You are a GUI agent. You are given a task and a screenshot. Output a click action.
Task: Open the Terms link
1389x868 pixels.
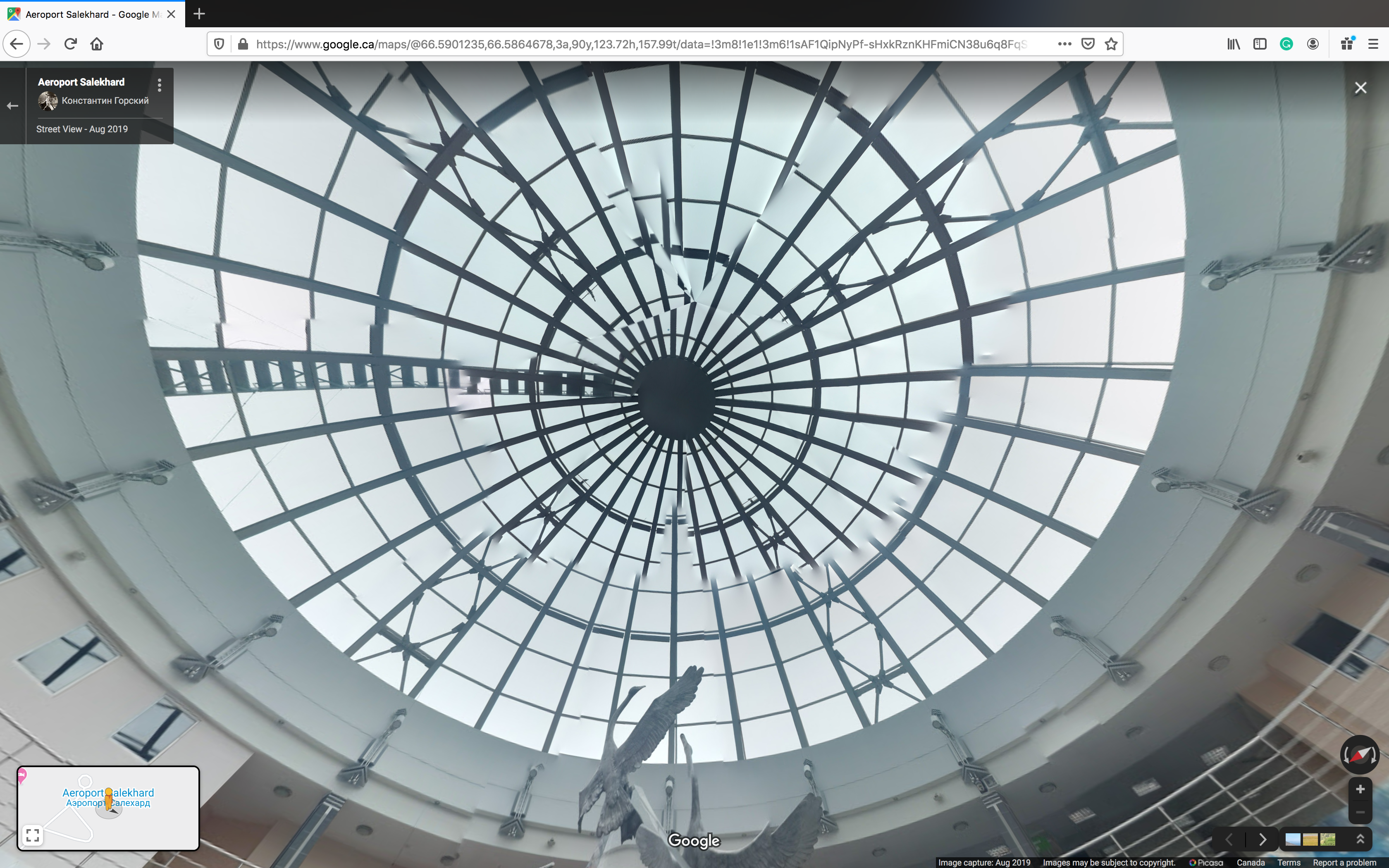coord(1289,862)
